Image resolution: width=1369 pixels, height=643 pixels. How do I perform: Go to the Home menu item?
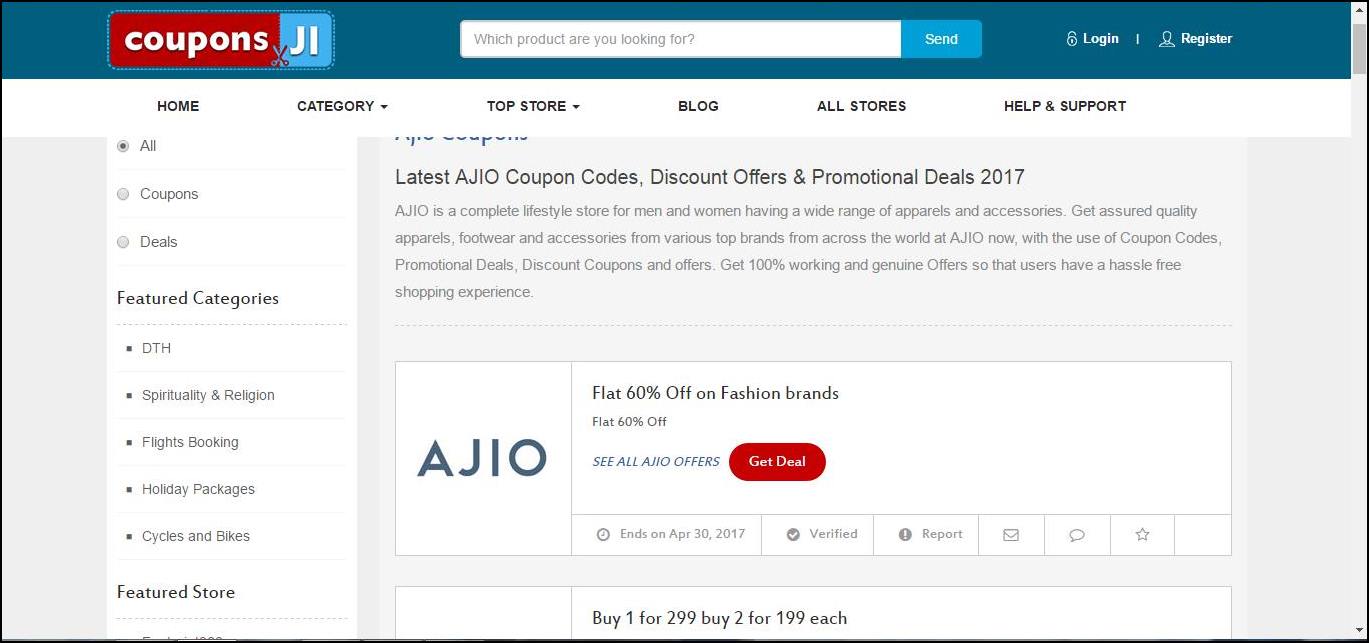(178, 106)
